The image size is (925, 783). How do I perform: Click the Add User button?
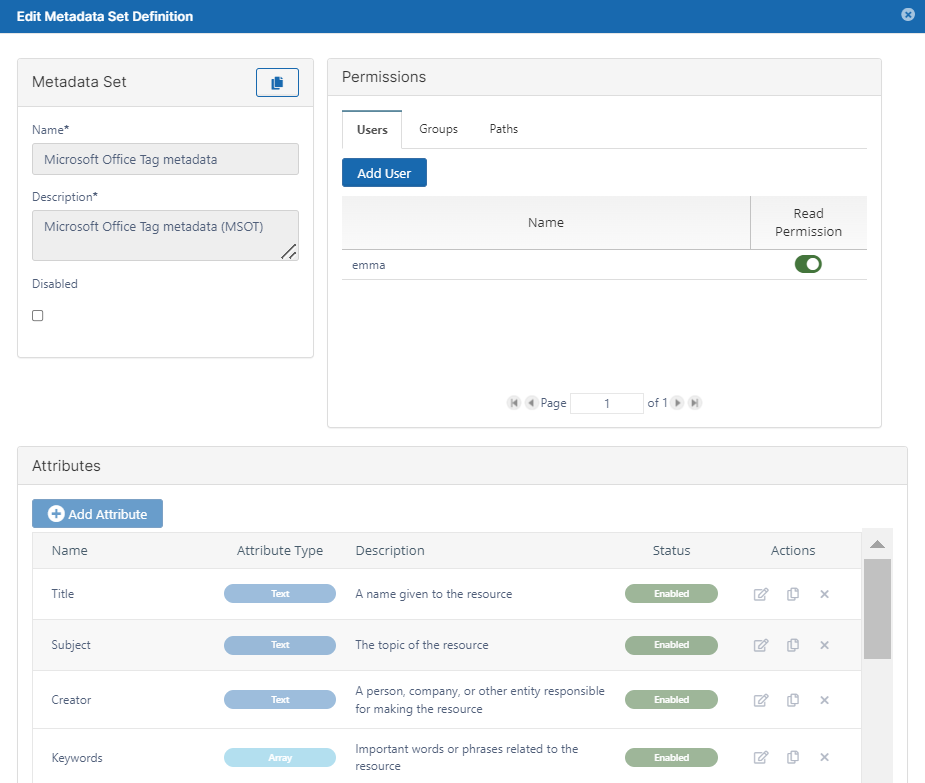pyautogui.click(x=384, y=173)
